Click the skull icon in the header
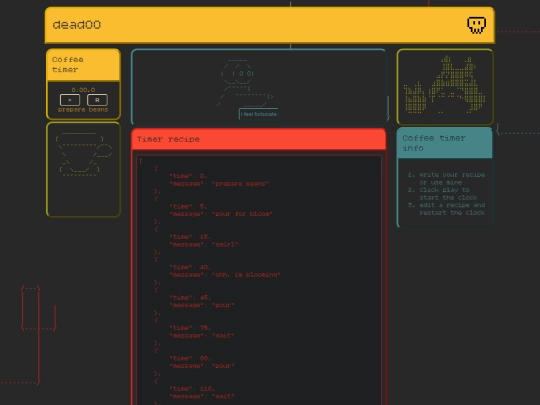This screenshot has height=405, width=540. 477,25
